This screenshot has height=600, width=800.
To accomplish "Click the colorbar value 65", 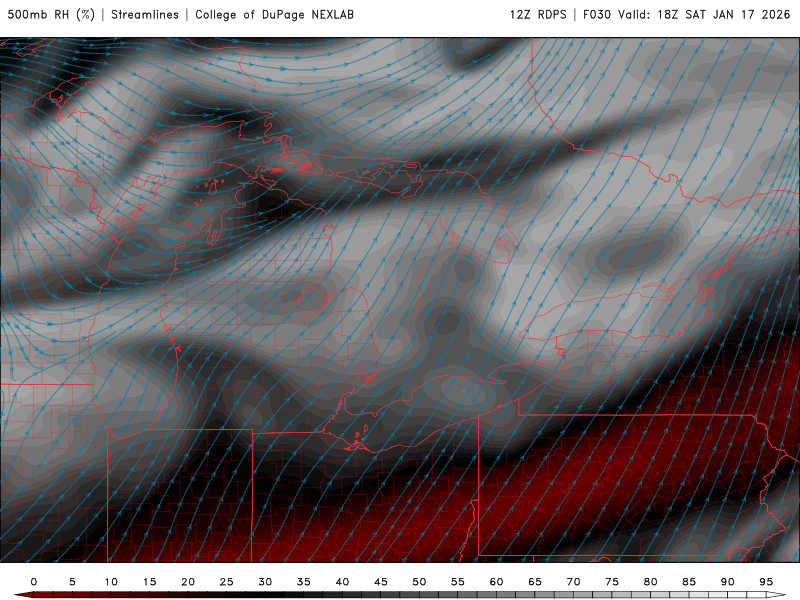I will point(535,582).
